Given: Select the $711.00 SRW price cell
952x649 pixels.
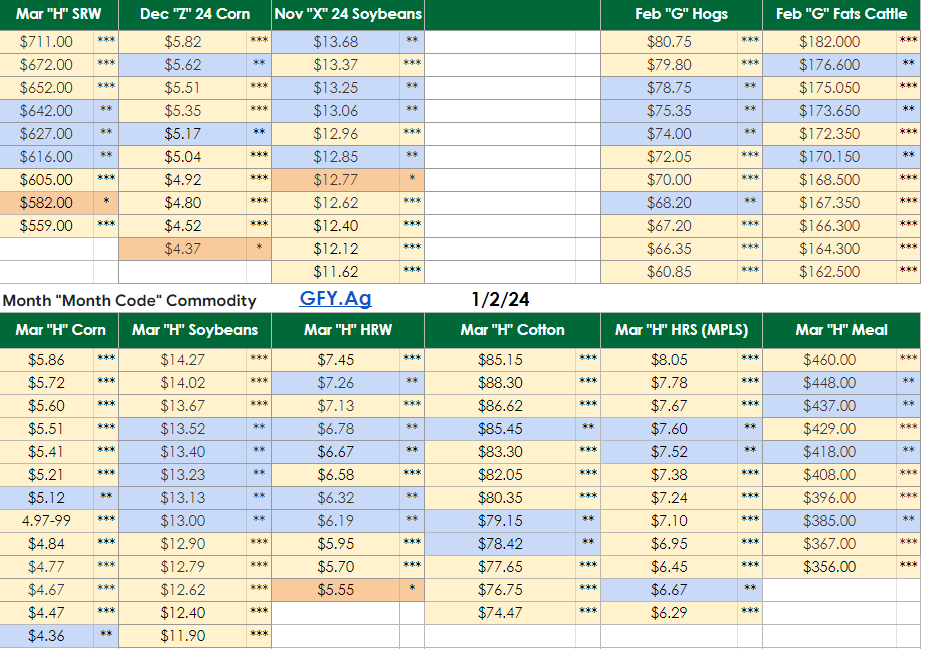Looking at the screenshot, I should (47, 42).
